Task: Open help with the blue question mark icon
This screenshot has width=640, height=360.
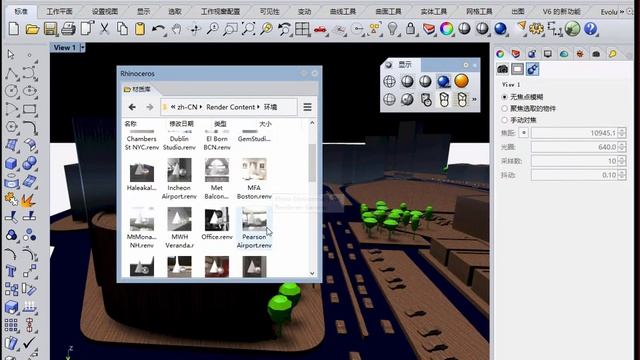Action: pyautogui.click(x=590, y=29)
